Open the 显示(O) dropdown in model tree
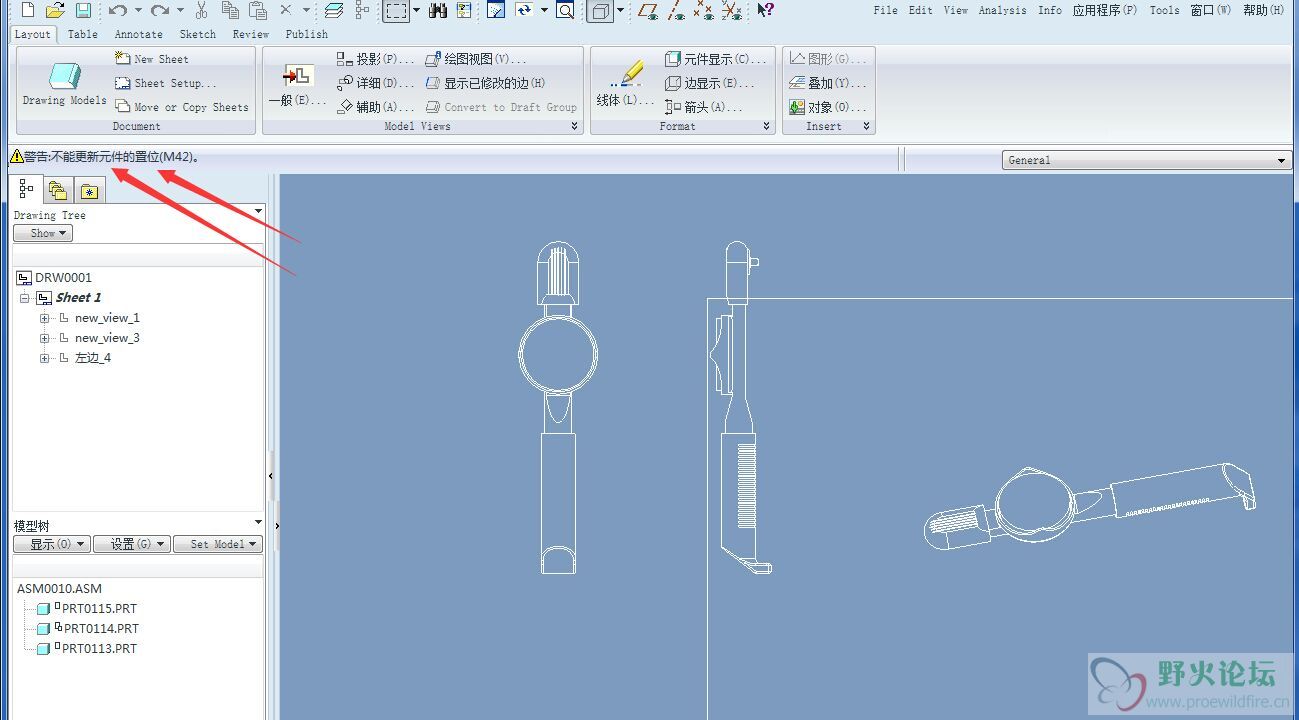This screenshot has height=720, width=1299. [52, 544]
